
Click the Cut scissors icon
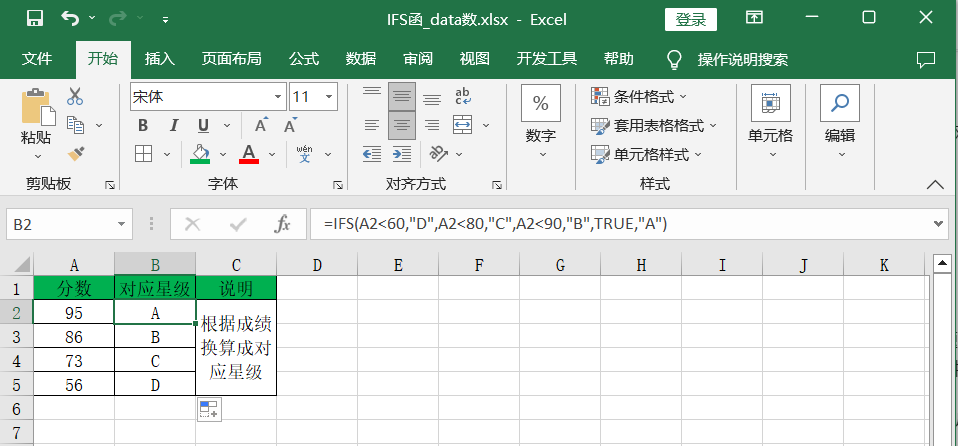click(x=75, y=96)
